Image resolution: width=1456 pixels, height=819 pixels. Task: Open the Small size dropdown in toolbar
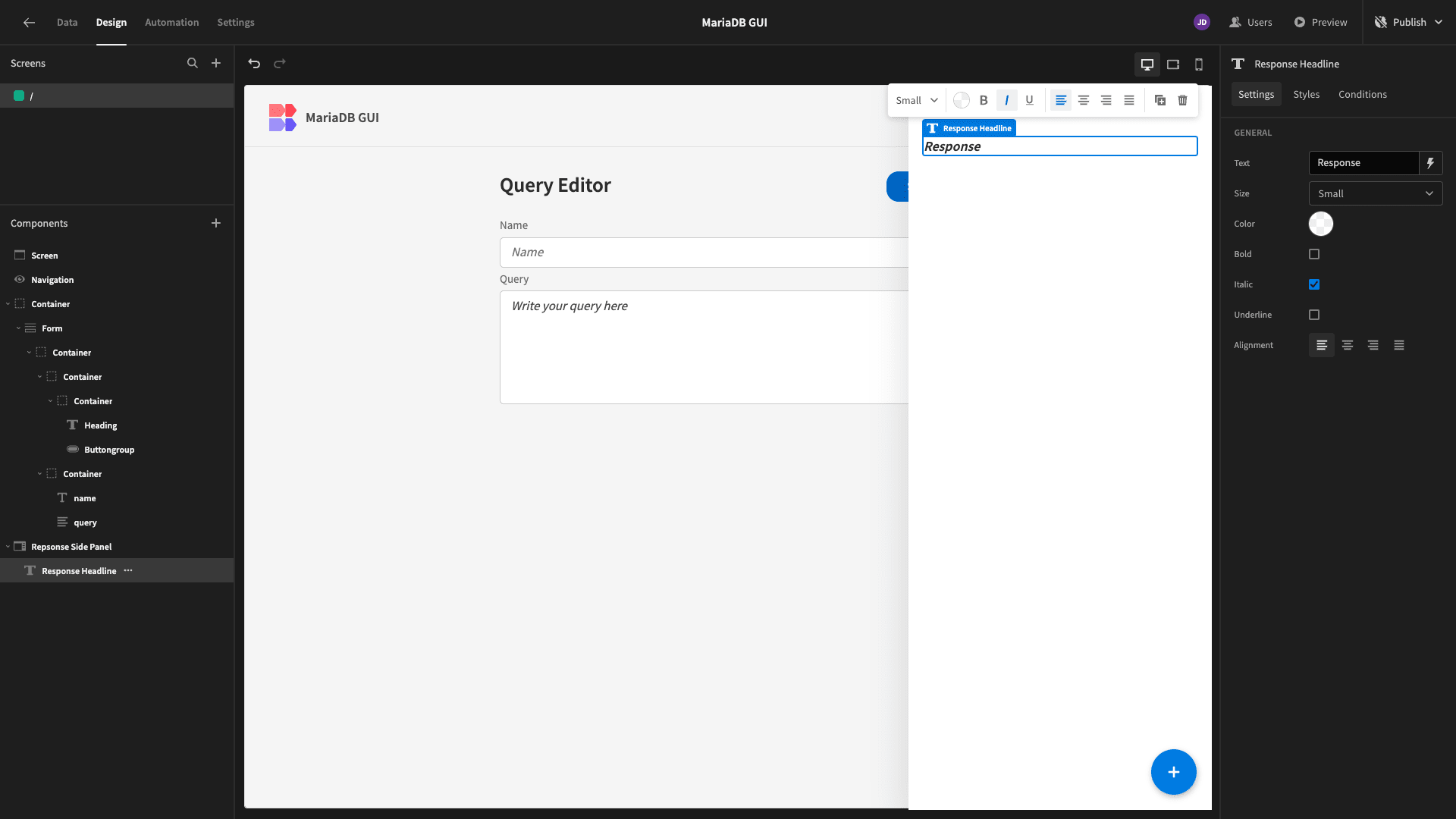(x=917, y=100)
